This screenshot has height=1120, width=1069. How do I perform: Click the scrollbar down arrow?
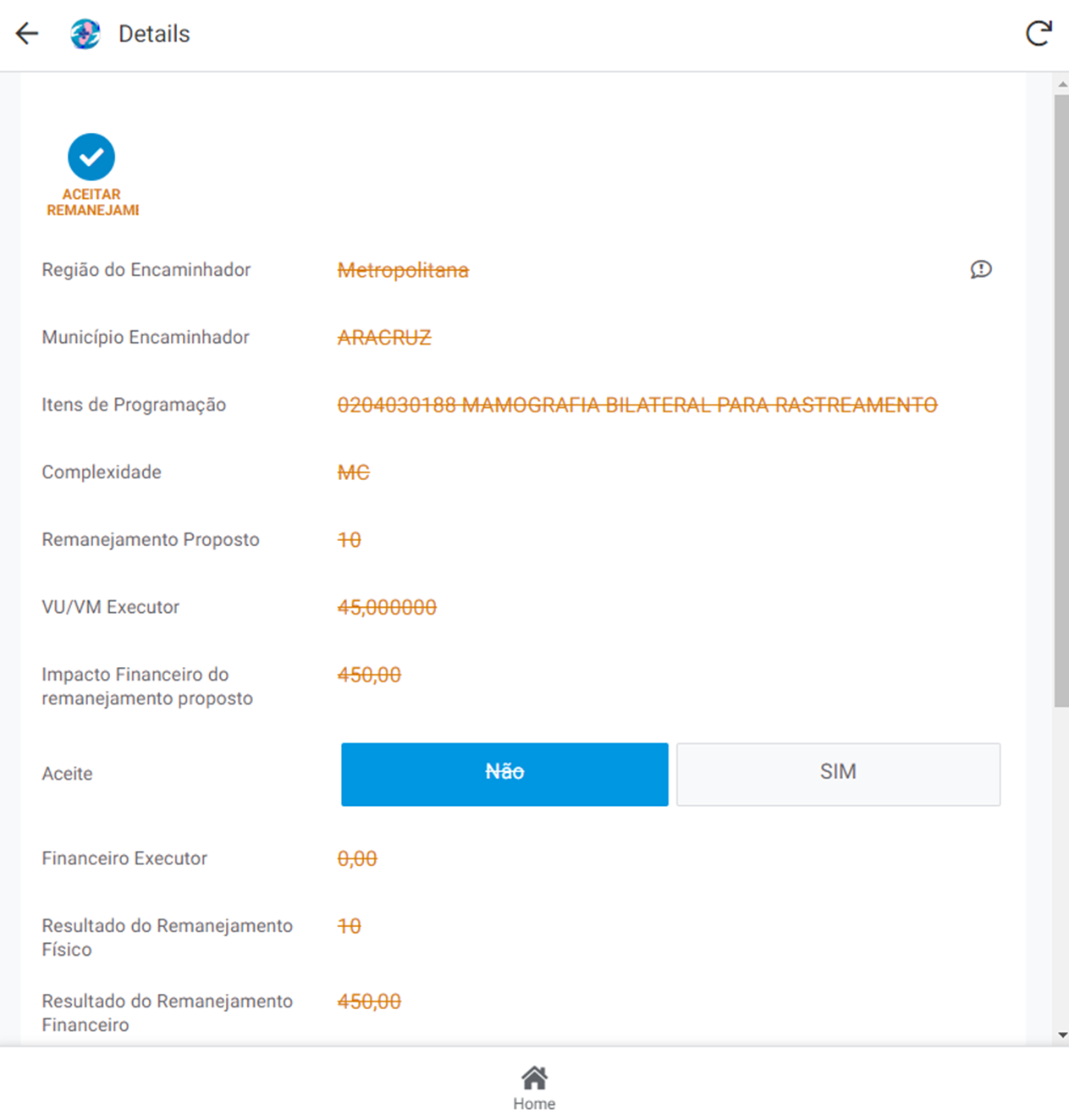1062,1035
